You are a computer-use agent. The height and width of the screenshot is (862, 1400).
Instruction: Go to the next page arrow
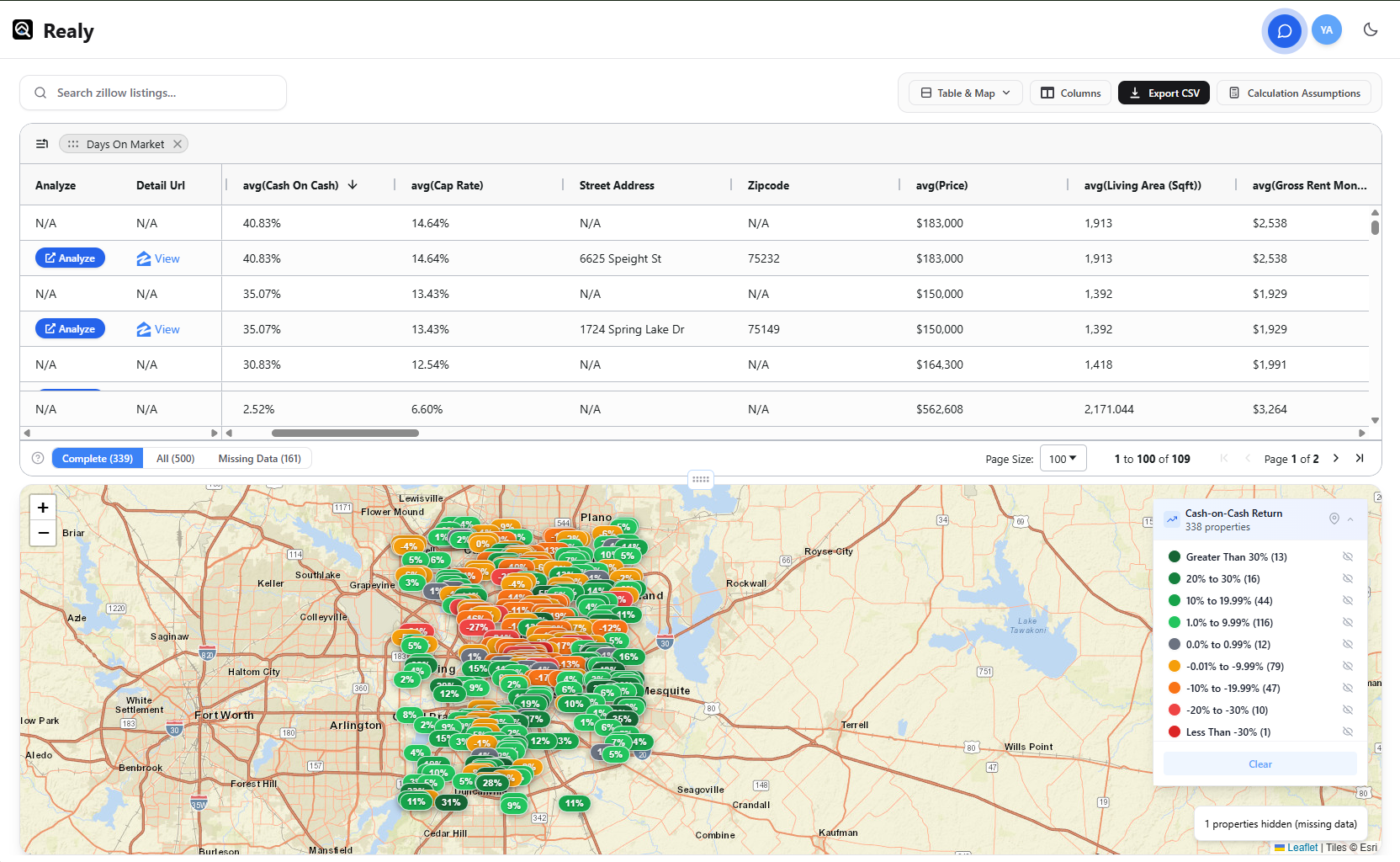[1335, 458]
